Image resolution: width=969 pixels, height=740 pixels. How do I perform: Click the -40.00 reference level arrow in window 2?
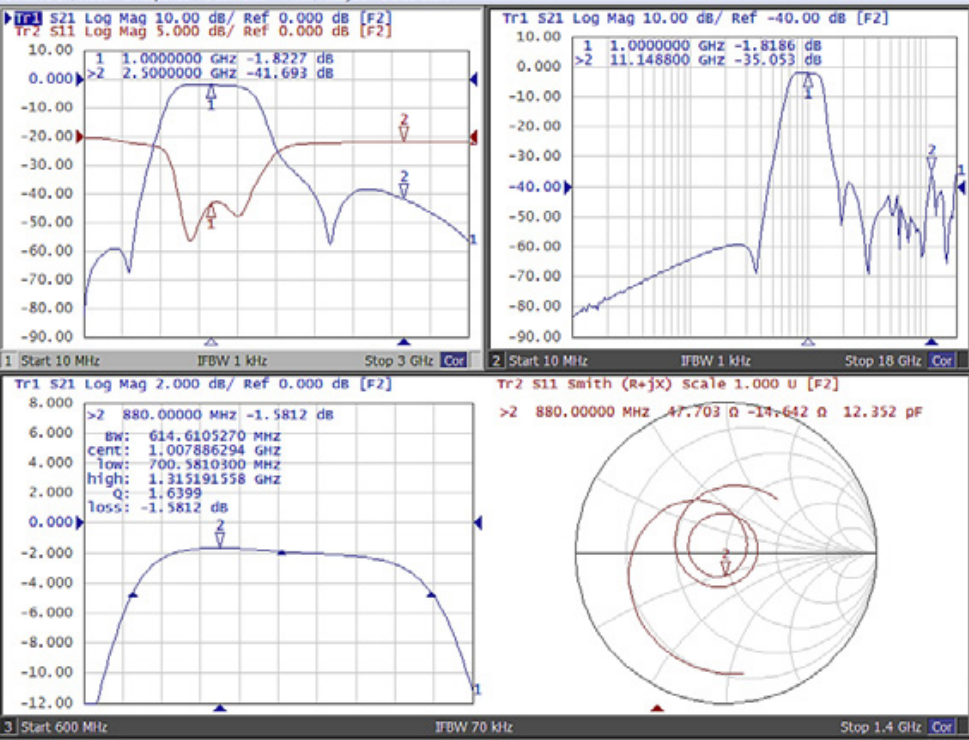pyautogui.click(x=567, y=187)
